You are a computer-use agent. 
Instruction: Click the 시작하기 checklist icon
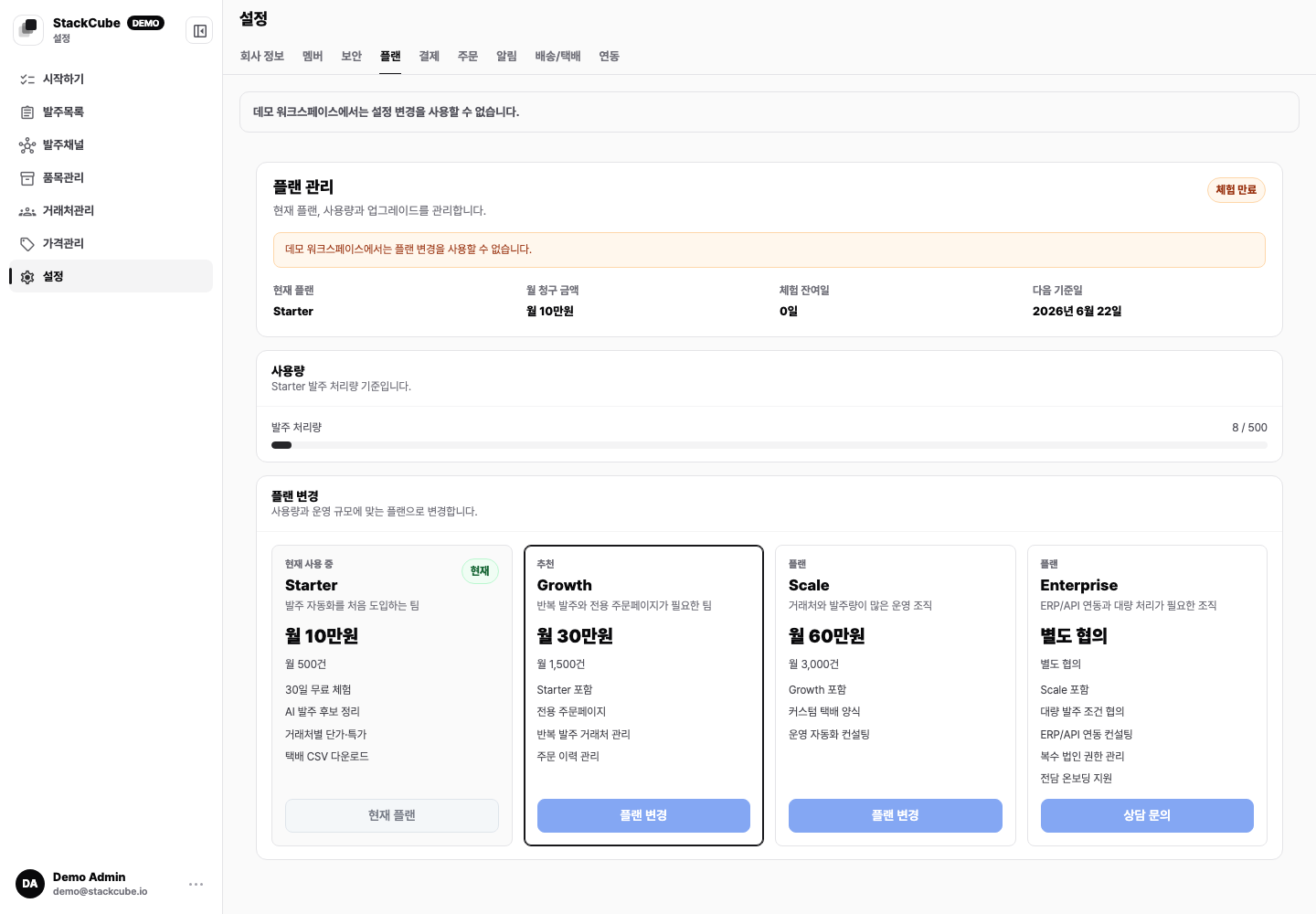[27, 80]
